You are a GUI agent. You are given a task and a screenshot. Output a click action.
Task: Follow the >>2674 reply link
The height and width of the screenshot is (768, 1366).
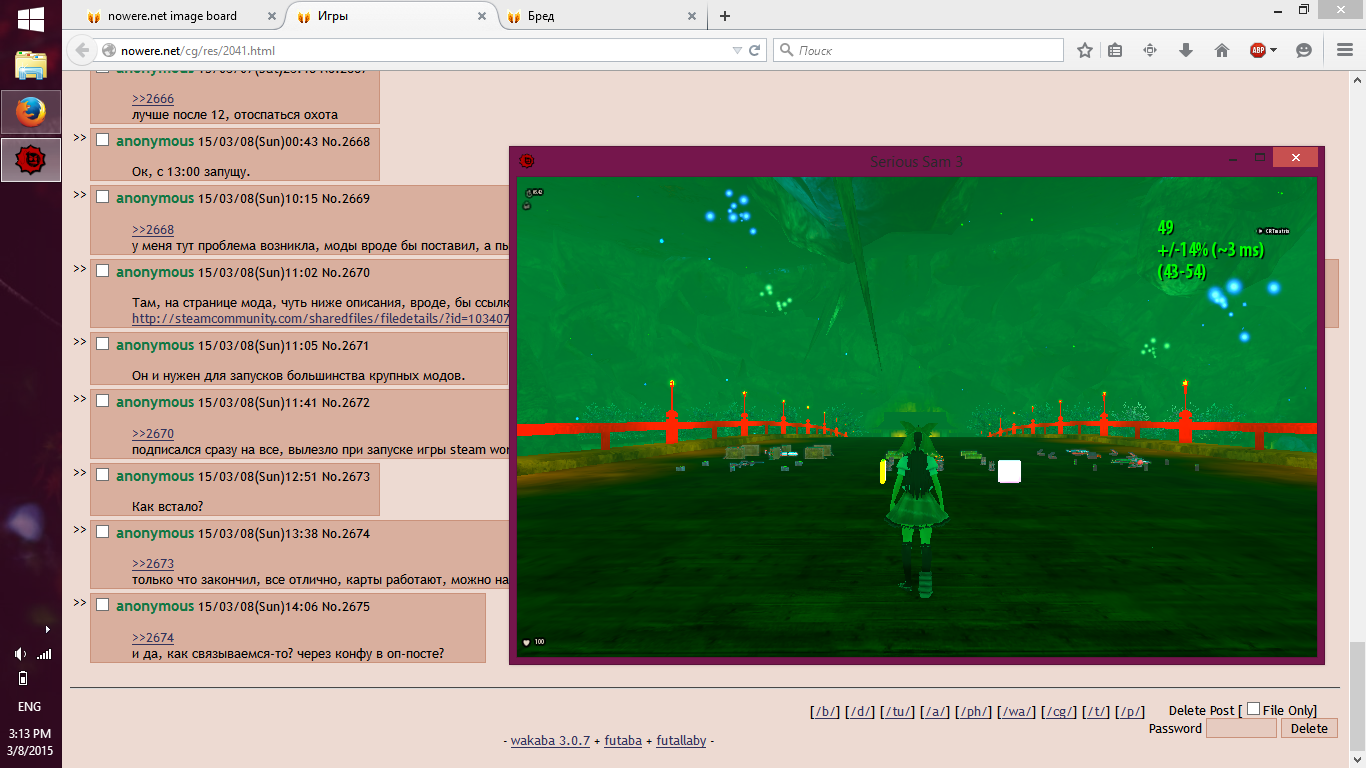153,637
